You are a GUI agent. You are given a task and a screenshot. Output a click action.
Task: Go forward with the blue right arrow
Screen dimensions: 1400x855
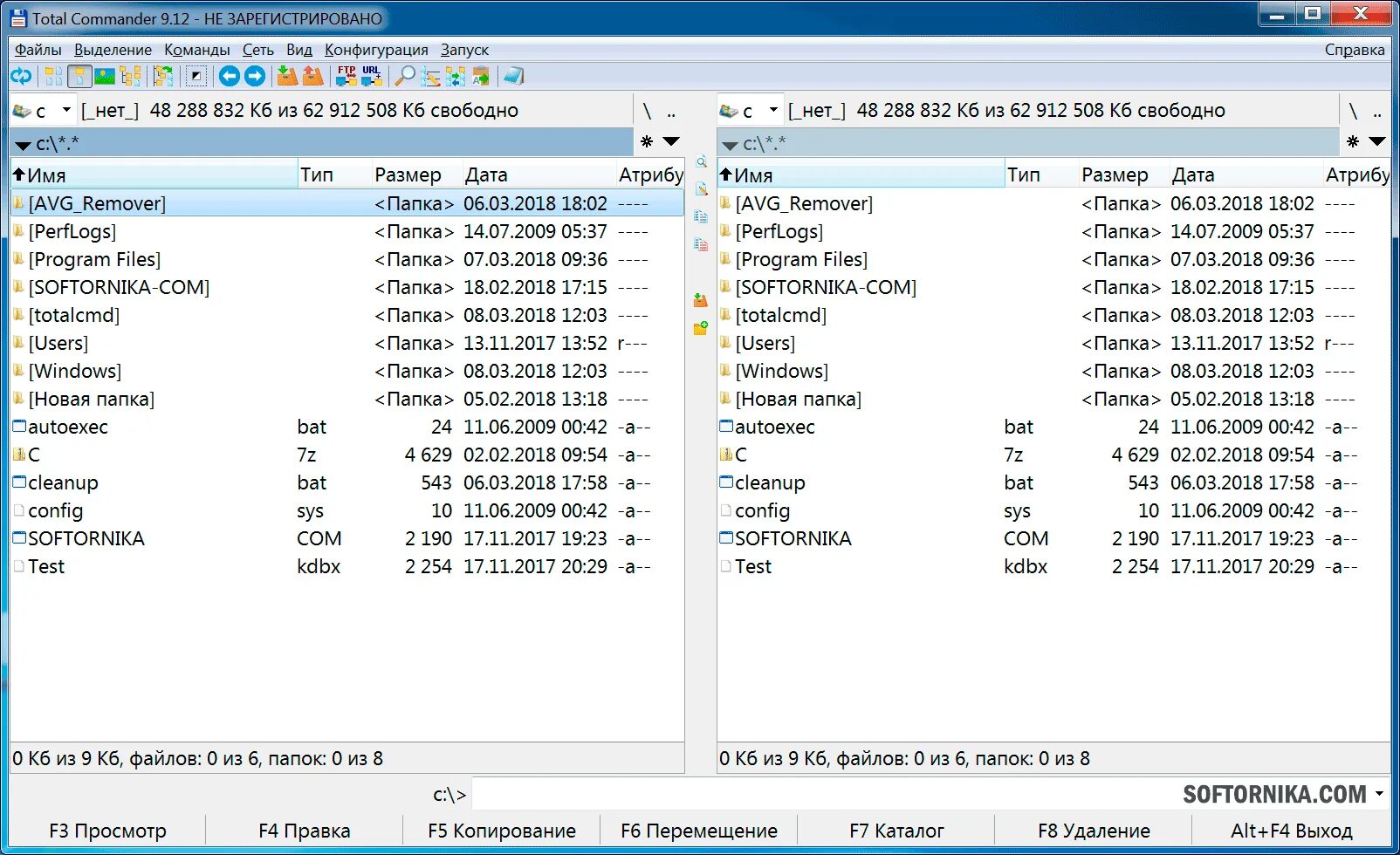coord(255,77)
